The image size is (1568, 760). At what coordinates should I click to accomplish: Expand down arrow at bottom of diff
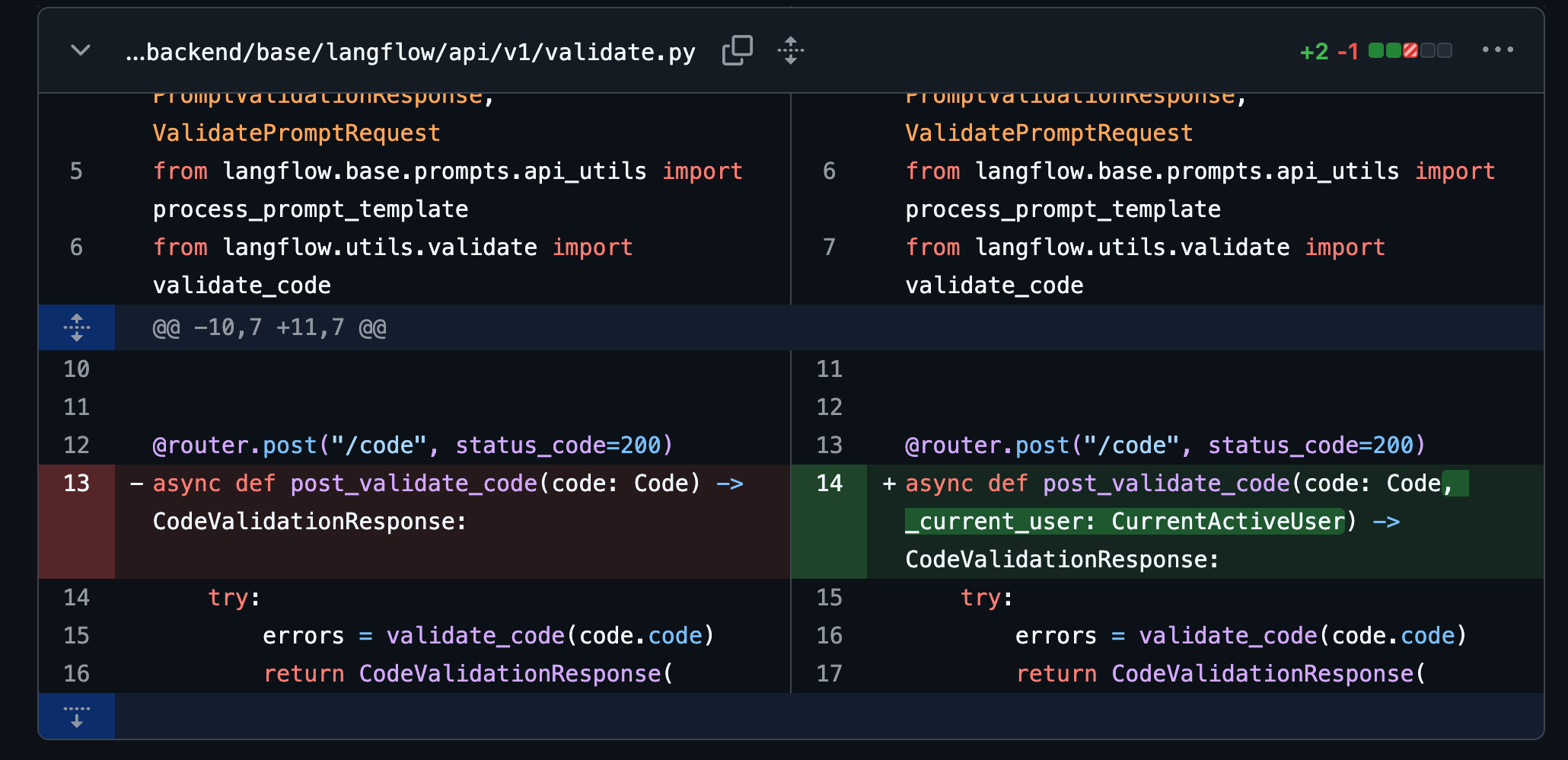77,716
